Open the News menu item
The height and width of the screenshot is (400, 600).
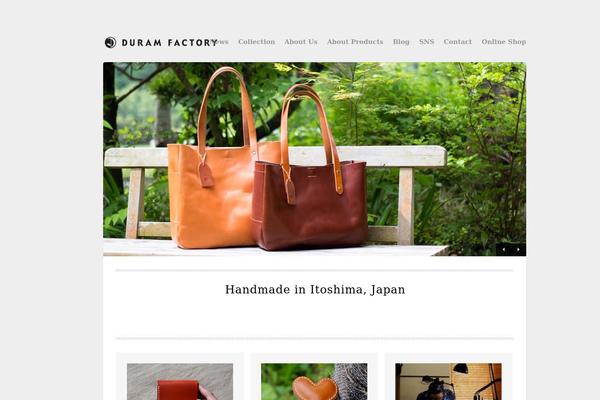220,42
